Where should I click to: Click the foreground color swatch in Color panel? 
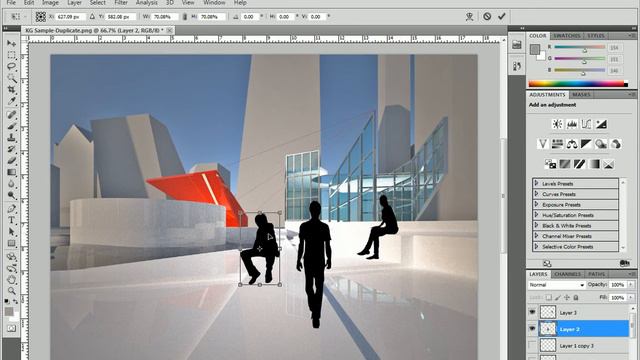(x=535, y=50)
